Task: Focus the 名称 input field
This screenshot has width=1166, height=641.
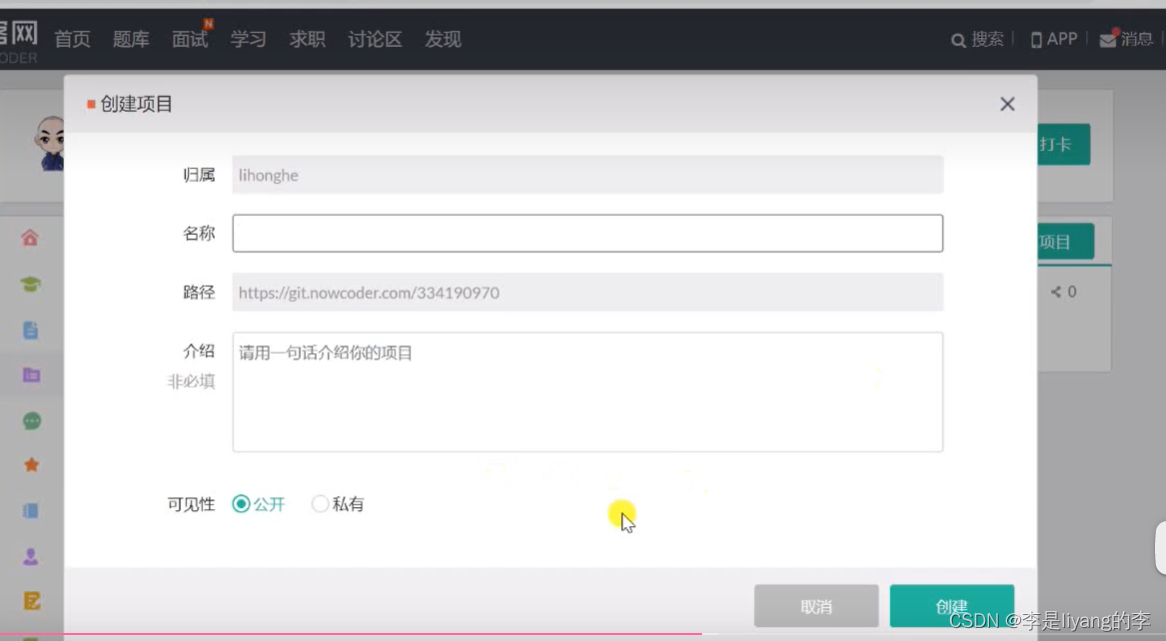Action: (587, 233)
